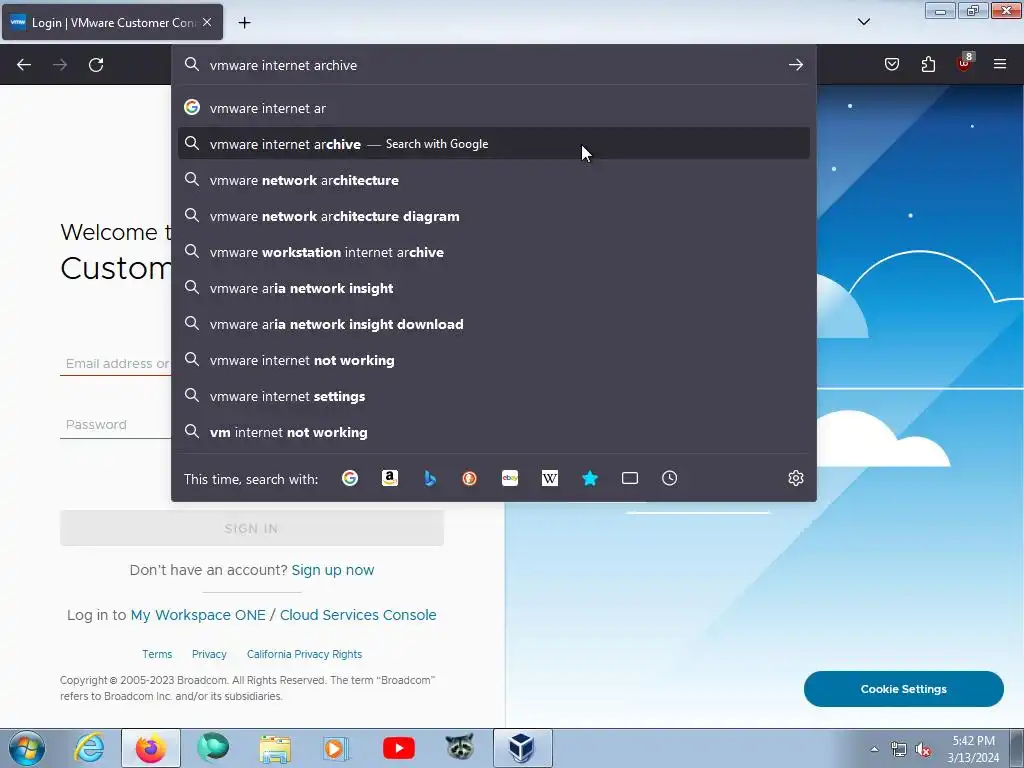The width and height of the screenshot is (1024, 768).
Task: Search this time with Bing icon
Action: coord(430,478)
